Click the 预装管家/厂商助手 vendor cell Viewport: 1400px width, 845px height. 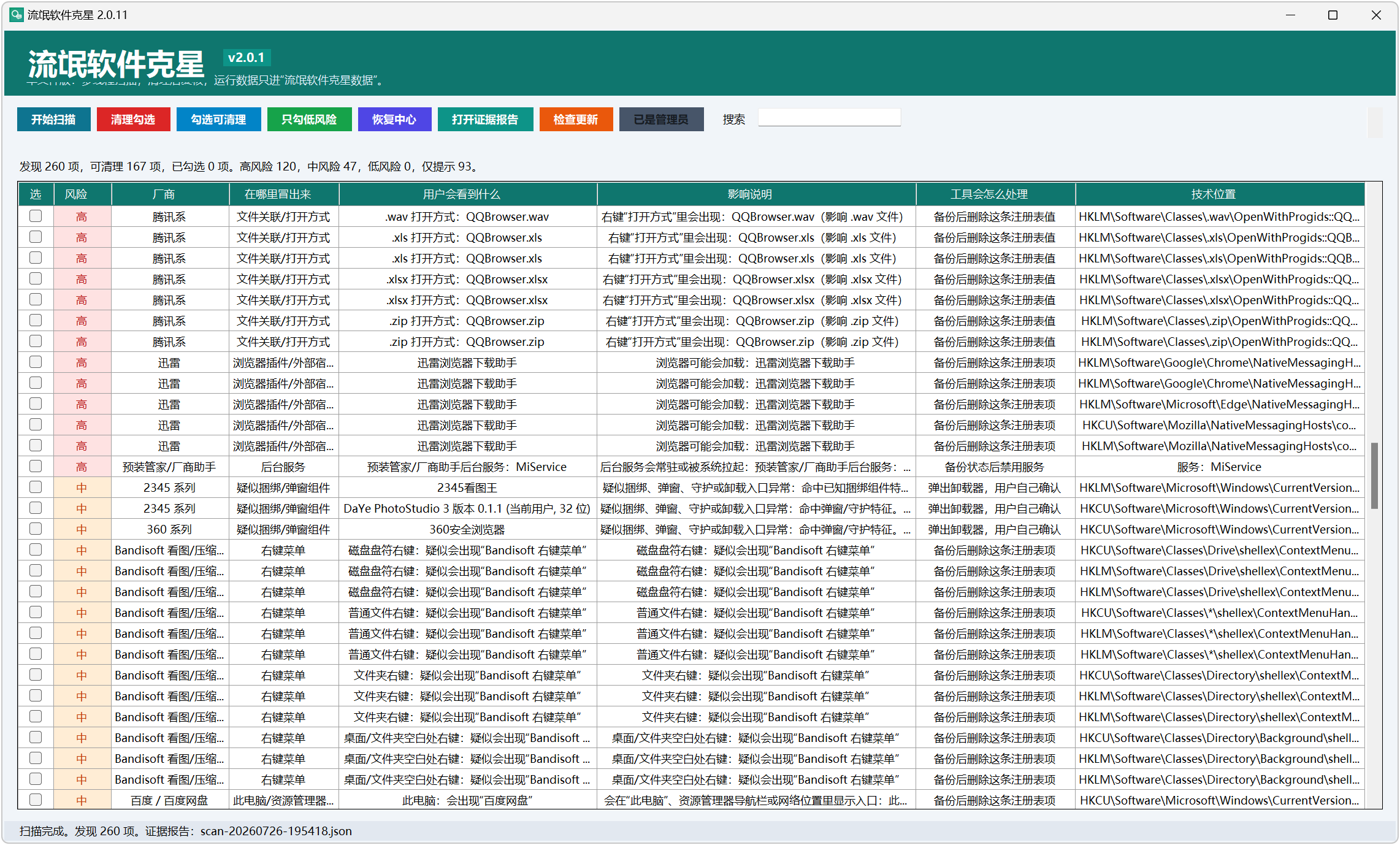(x=170, y=467)
